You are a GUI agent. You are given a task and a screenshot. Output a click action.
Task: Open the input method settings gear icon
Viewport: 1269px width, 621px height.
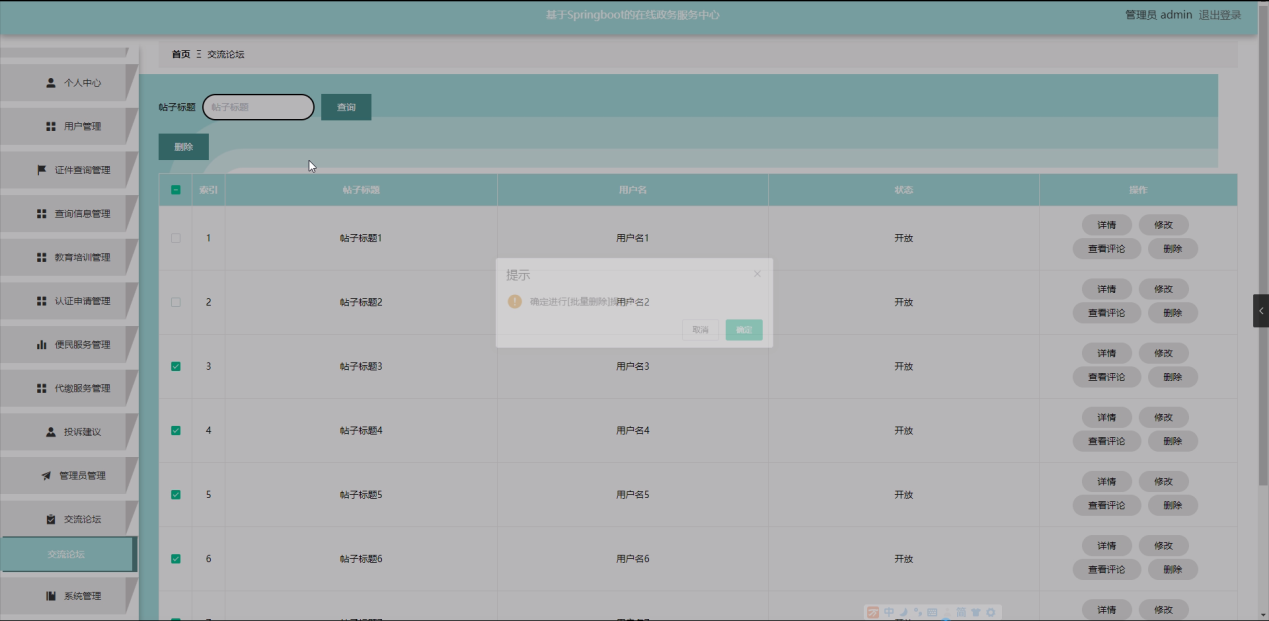click(991, 611)
